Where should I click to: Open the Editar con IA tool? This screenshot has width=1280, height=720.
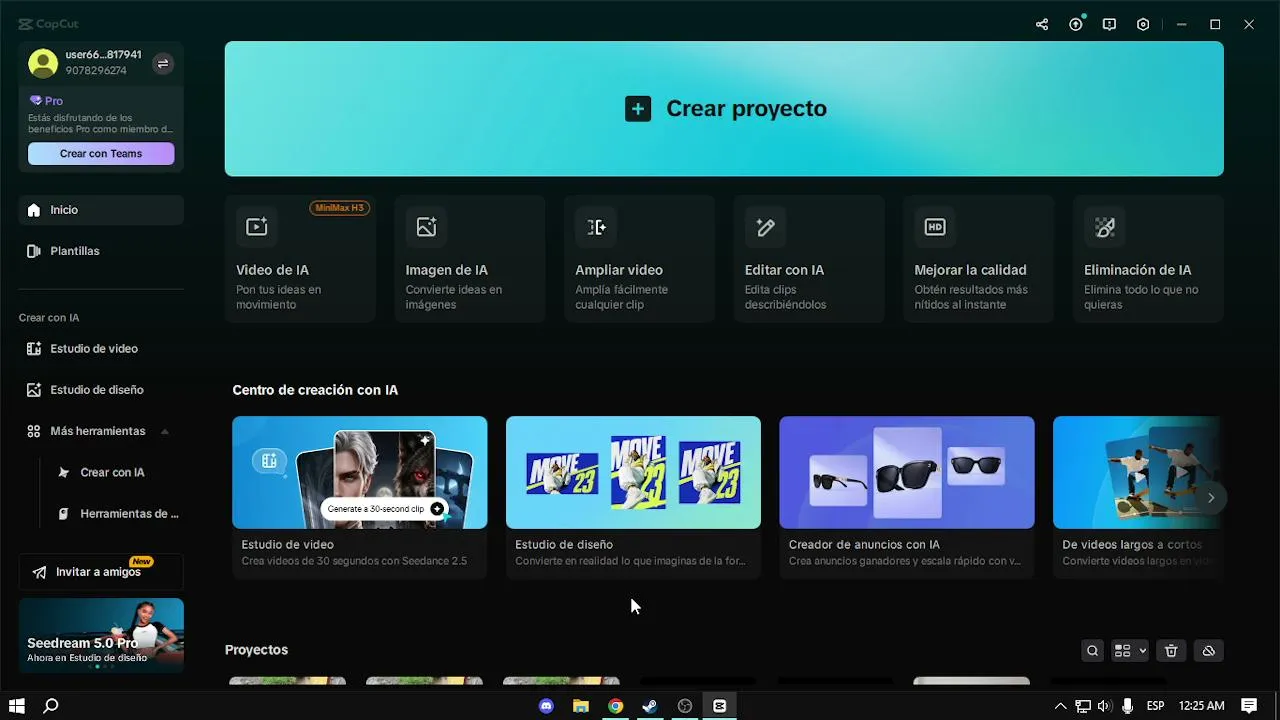(809, 259)
